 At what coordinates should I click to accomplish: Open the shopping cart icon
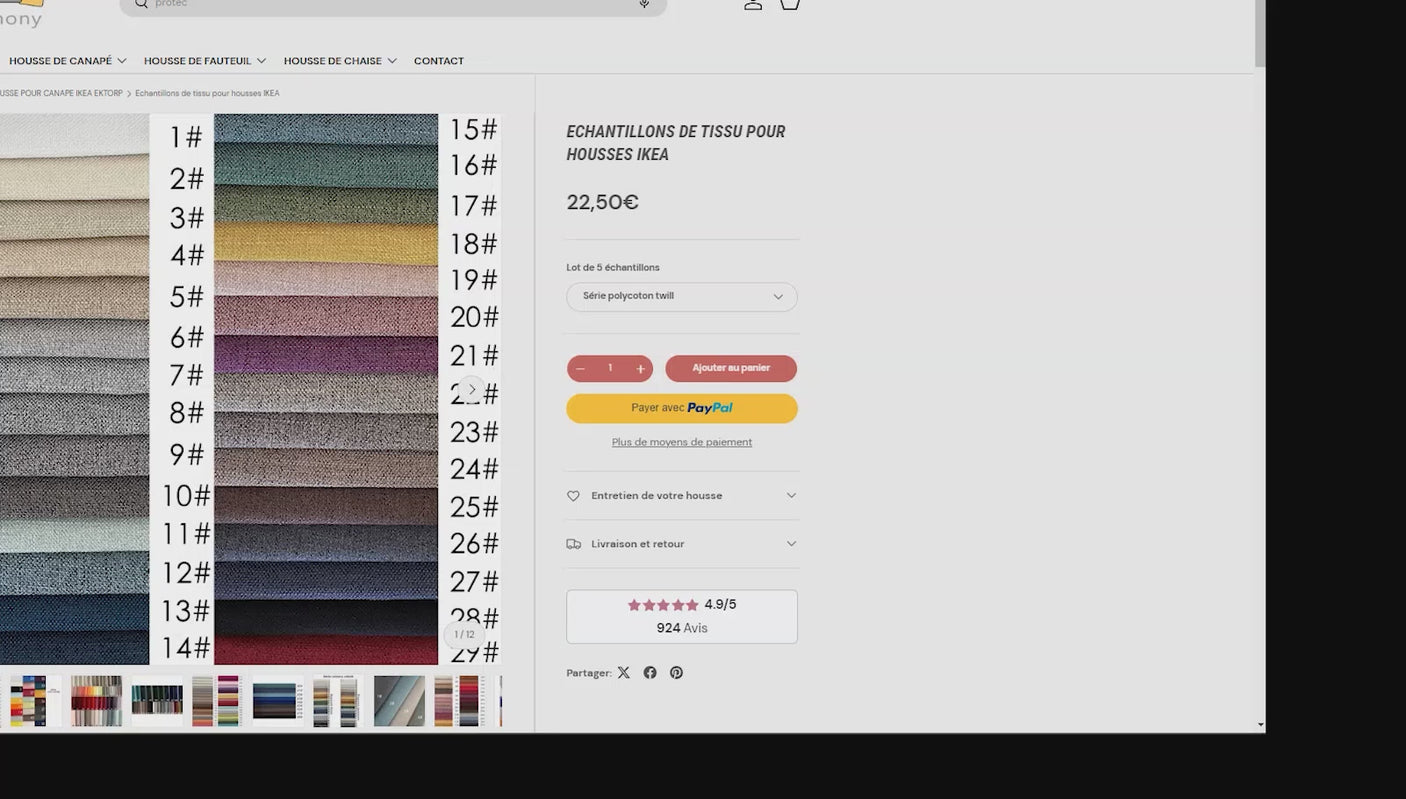point(790,4)
